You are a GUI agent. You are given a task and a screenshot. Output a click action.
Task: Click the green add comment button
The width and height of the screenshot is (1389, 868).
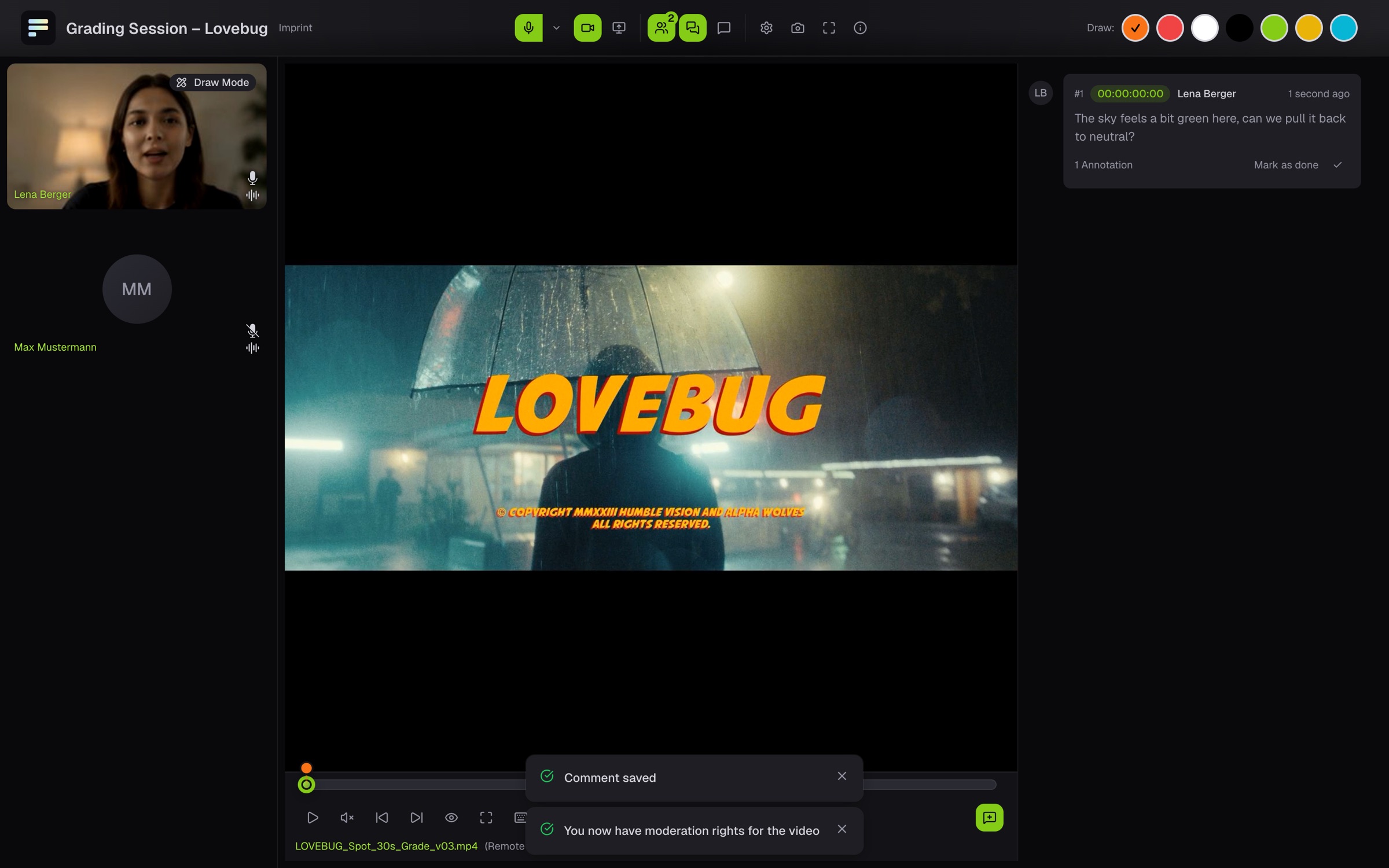[x=990, y=818]
